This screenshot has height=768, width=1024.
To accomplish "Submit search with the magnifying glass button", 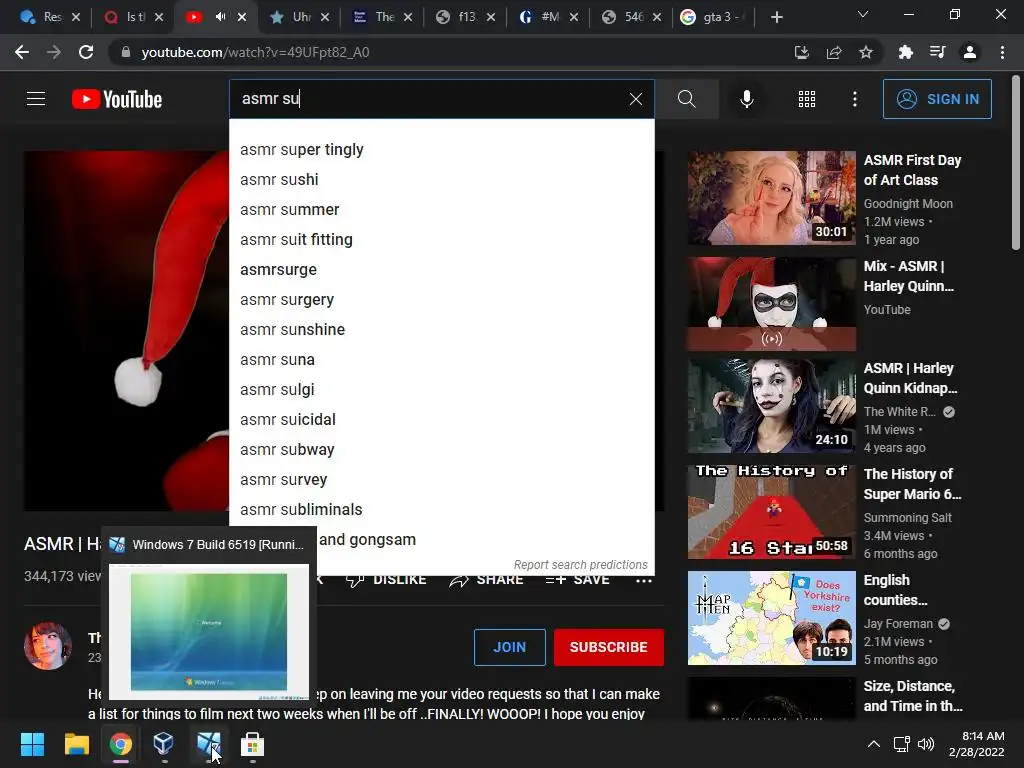I will coord(686,99).
